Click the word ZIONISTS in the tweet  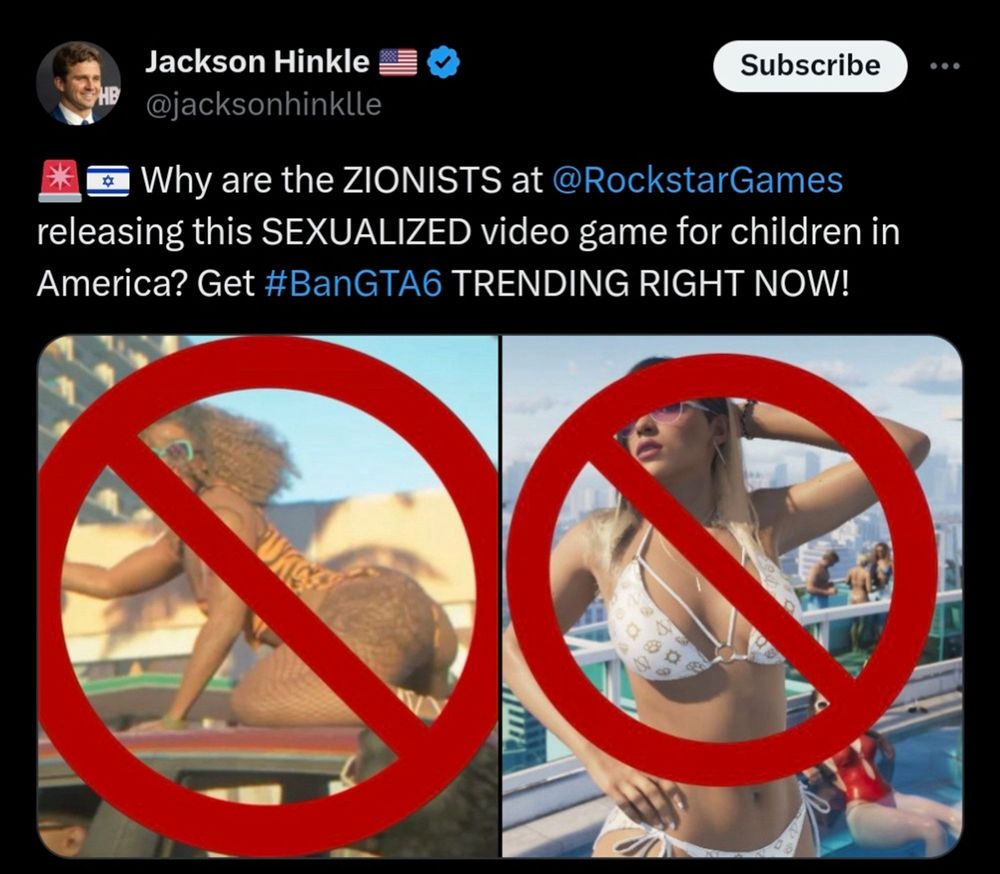(x=422, y=181)
